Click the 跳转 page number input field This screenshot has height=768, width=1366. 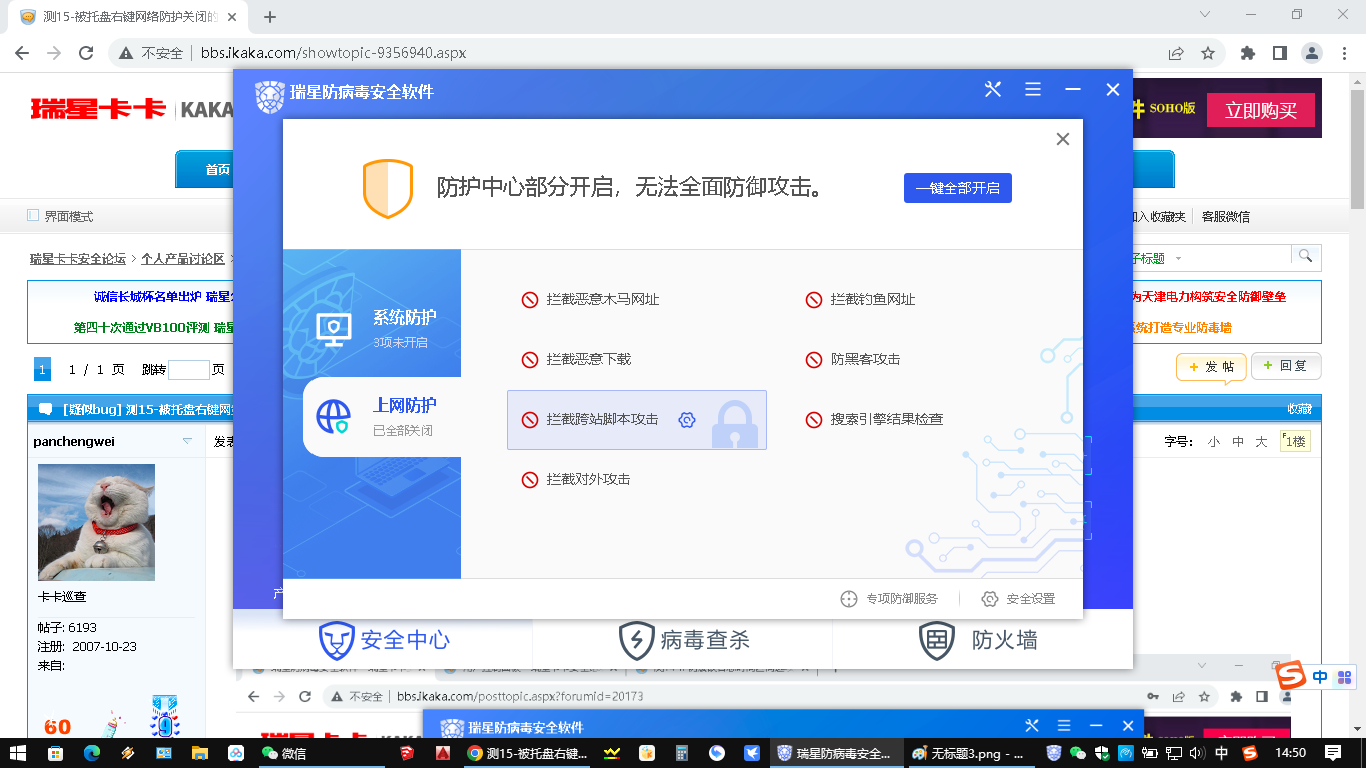pos(189,369)
